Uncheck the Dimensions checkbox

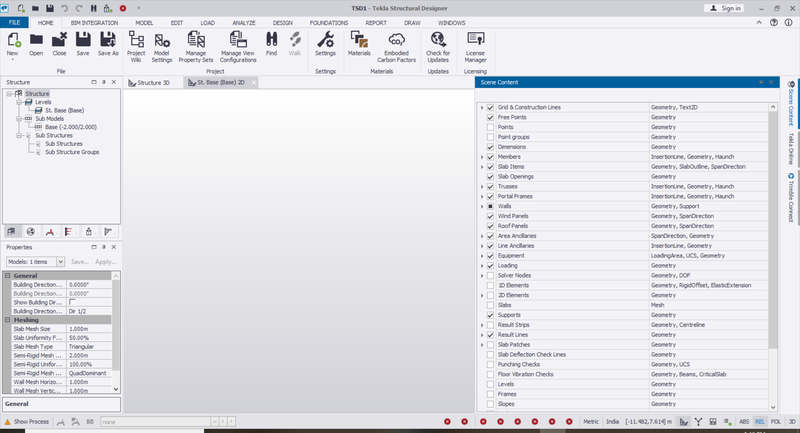click(490, 147)
